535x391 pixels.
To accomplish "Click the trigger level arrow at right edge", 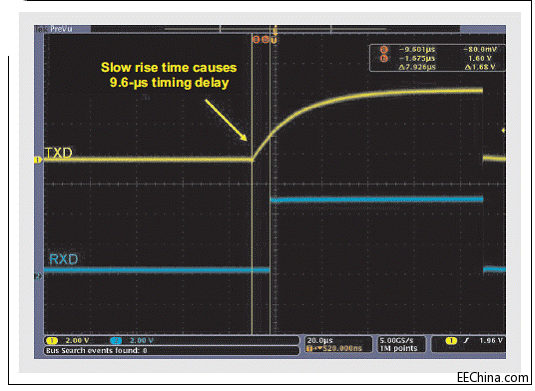I will 503,130.
